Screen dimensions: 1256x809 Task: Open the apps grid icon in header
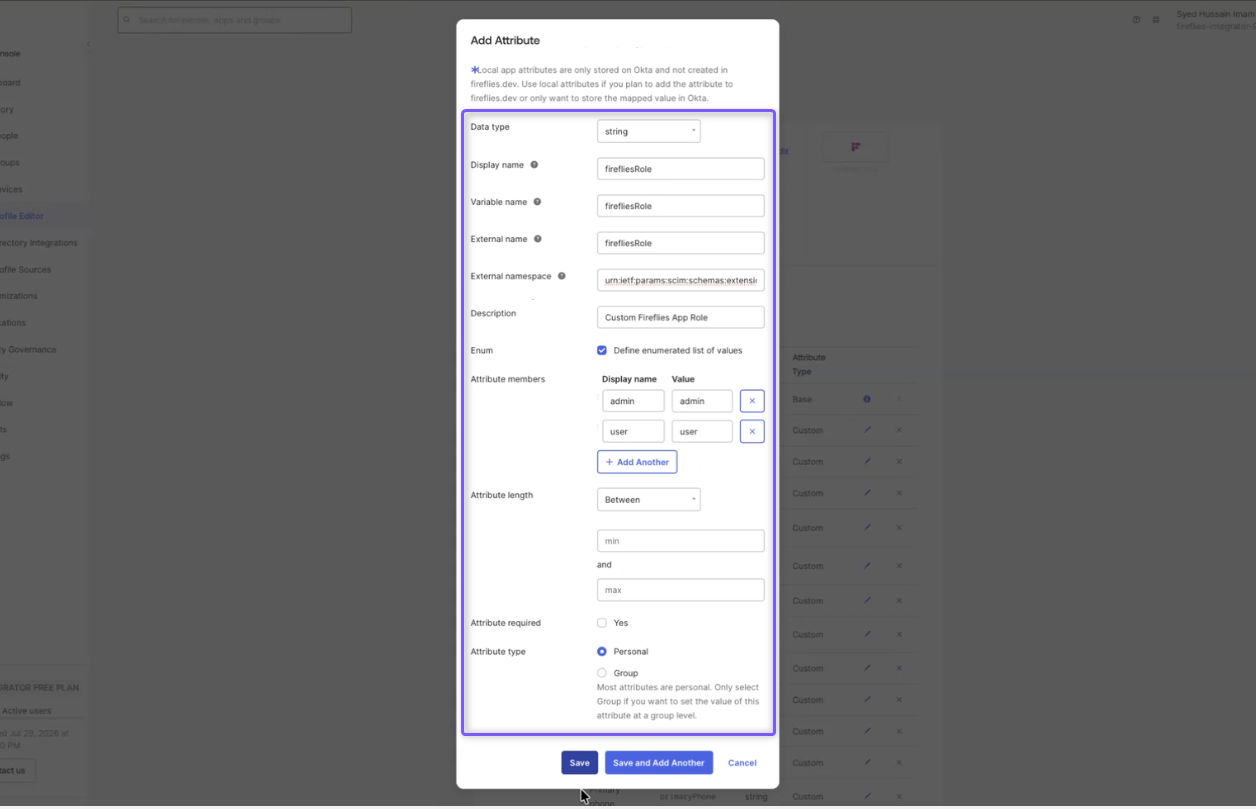coord(1156,20)
